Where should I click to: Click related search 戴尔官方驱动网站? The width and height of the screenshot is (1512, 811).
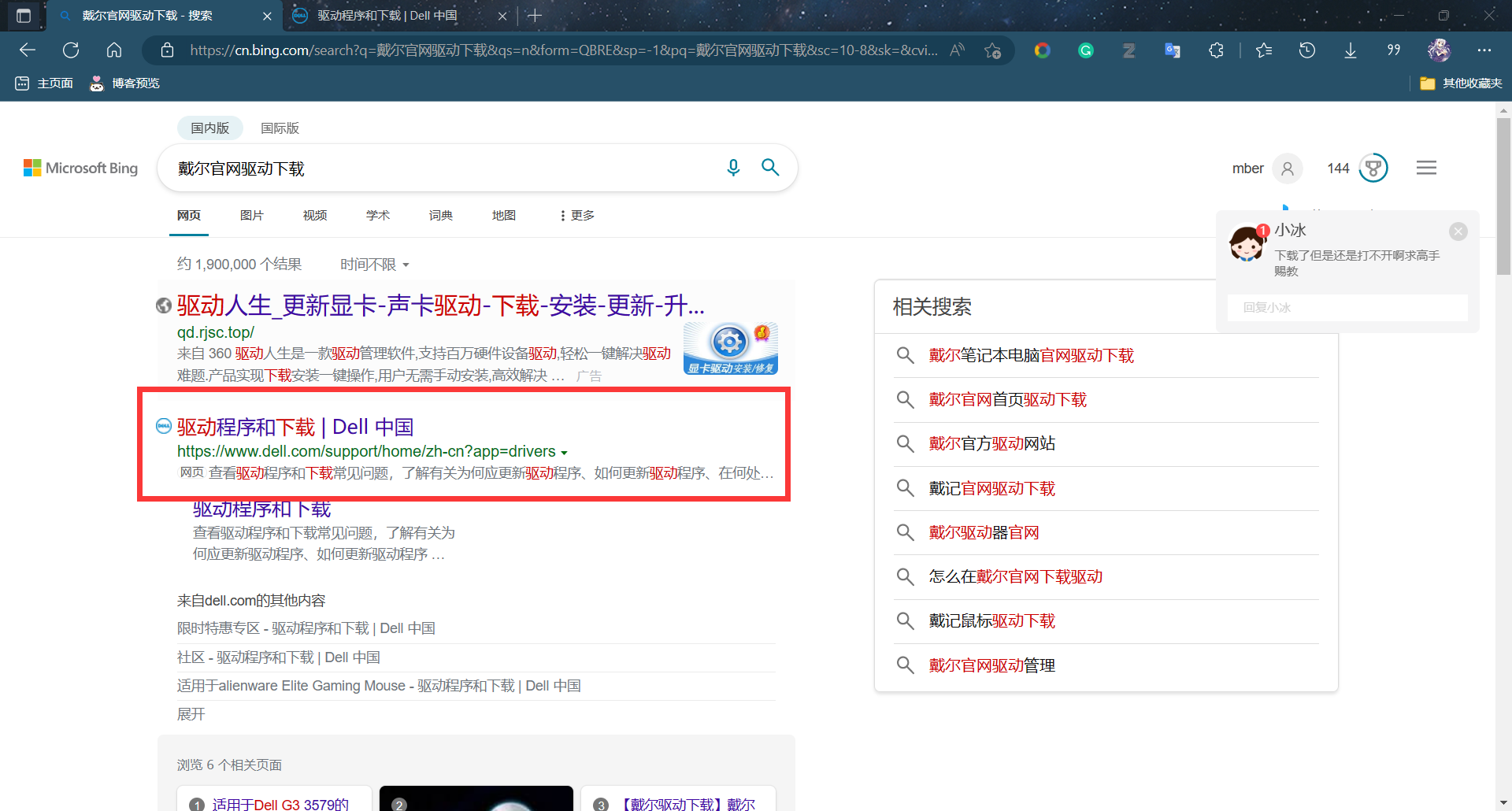[991, 444]
